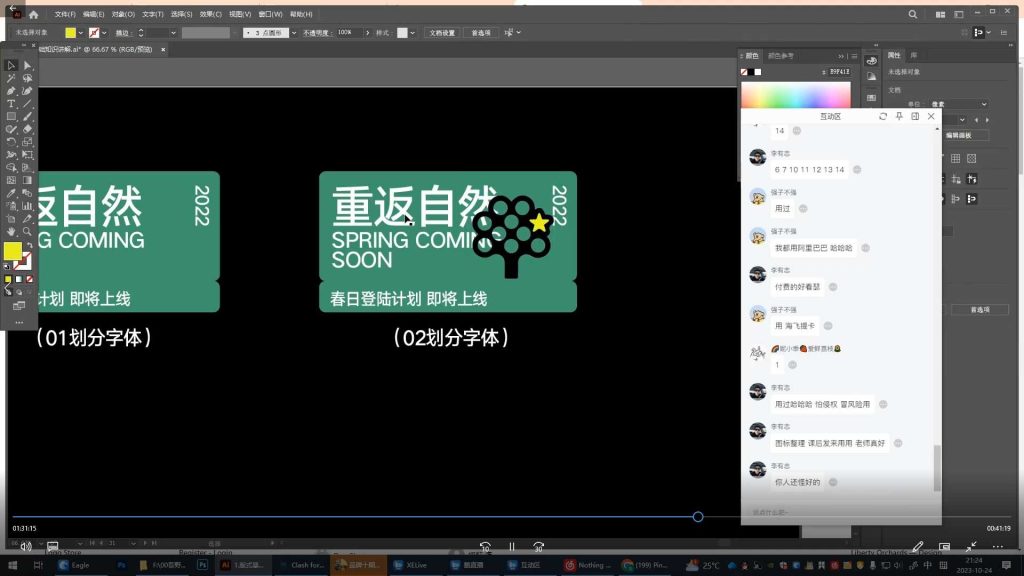Select the Eraser tool
Screen dimensions: 1024x576
click(27, 129)
